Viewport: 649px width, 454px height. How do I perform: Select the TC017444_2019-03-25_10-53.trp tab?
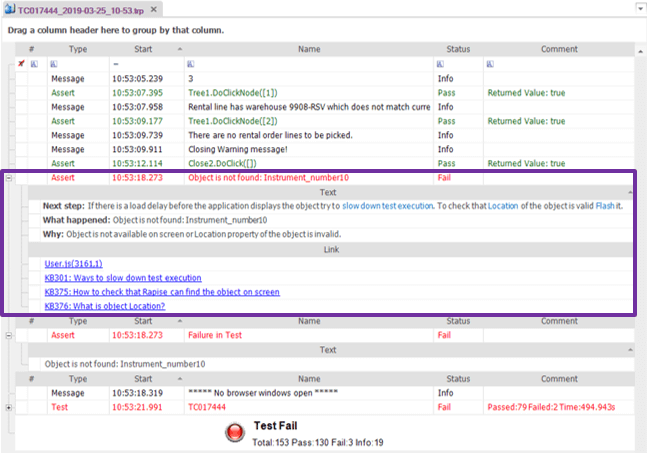tap(81, 10)
